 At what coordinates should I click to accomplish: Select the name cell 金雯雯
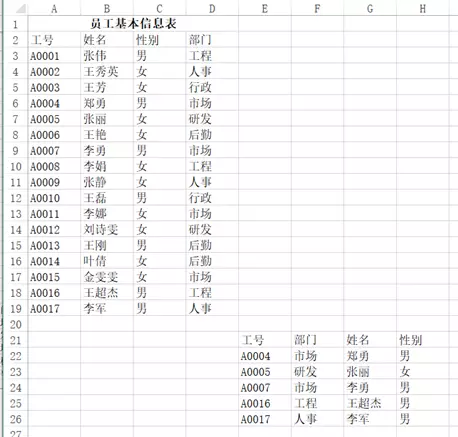[107, 277]
